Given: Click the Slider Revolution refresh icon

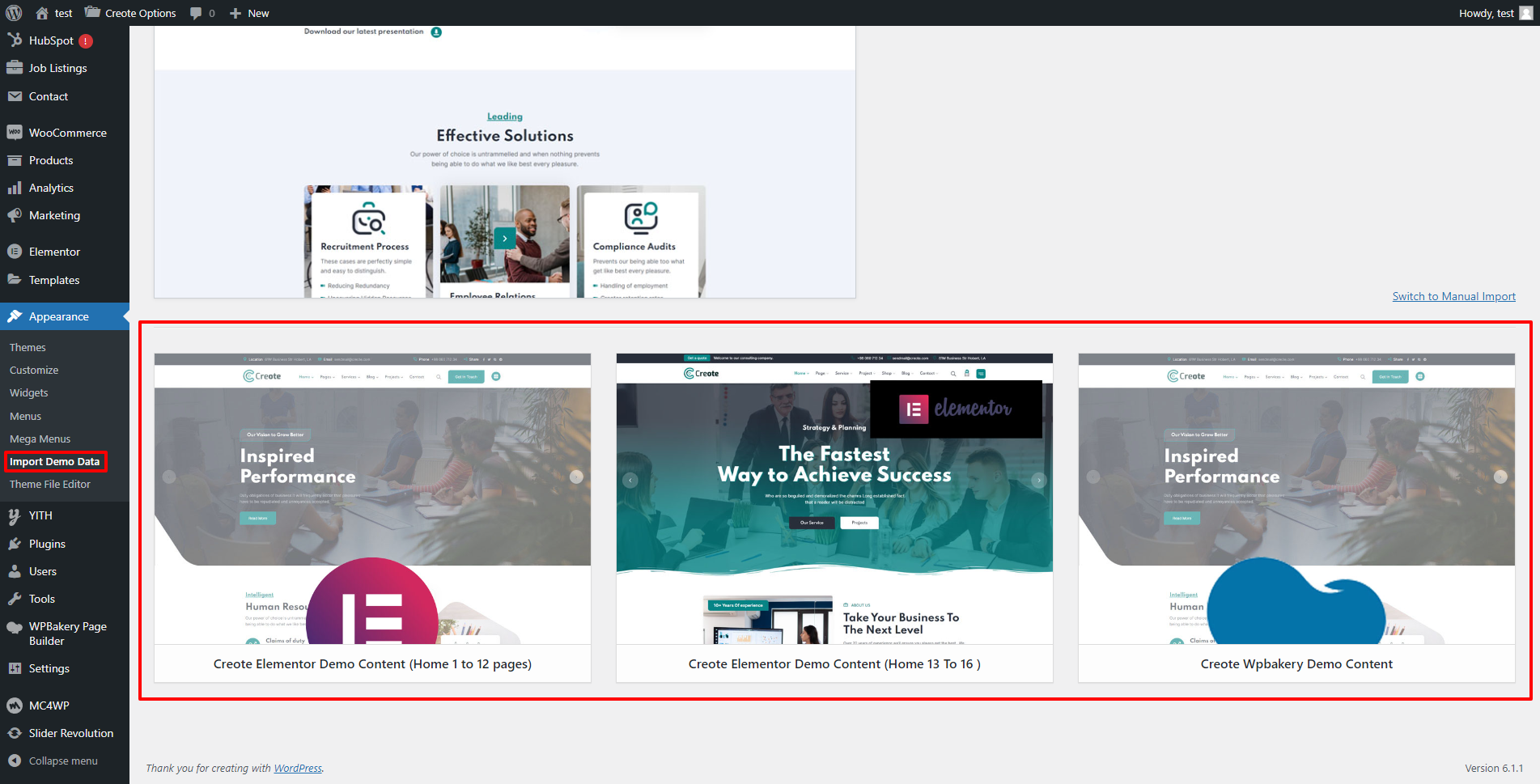Looking at the screenshot, I should (x=15, y=733).
